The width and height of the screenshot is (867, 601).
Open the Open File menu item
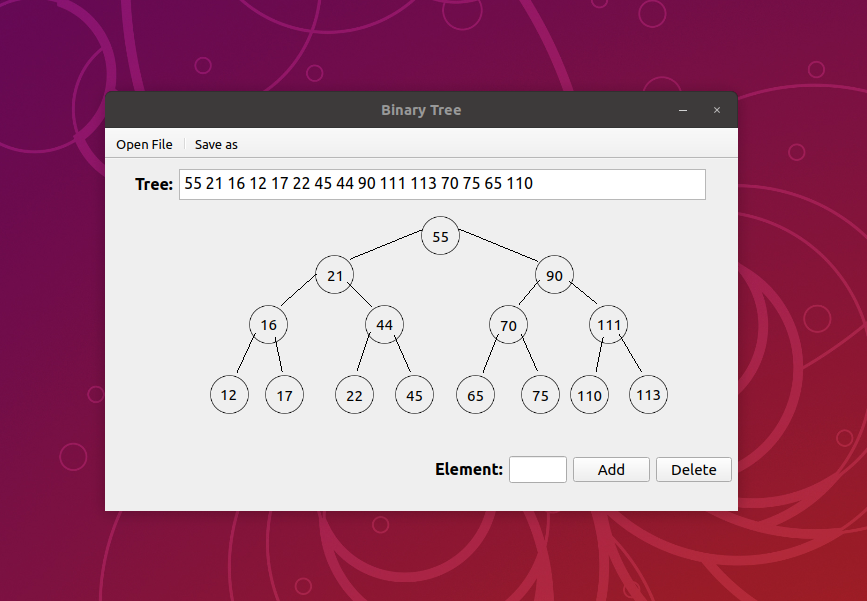(x=144, y=145)
